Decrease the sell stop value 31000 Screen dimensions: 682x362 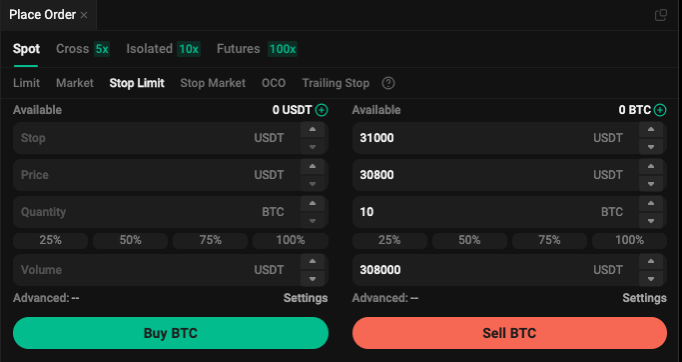click(x=651, y=147)
